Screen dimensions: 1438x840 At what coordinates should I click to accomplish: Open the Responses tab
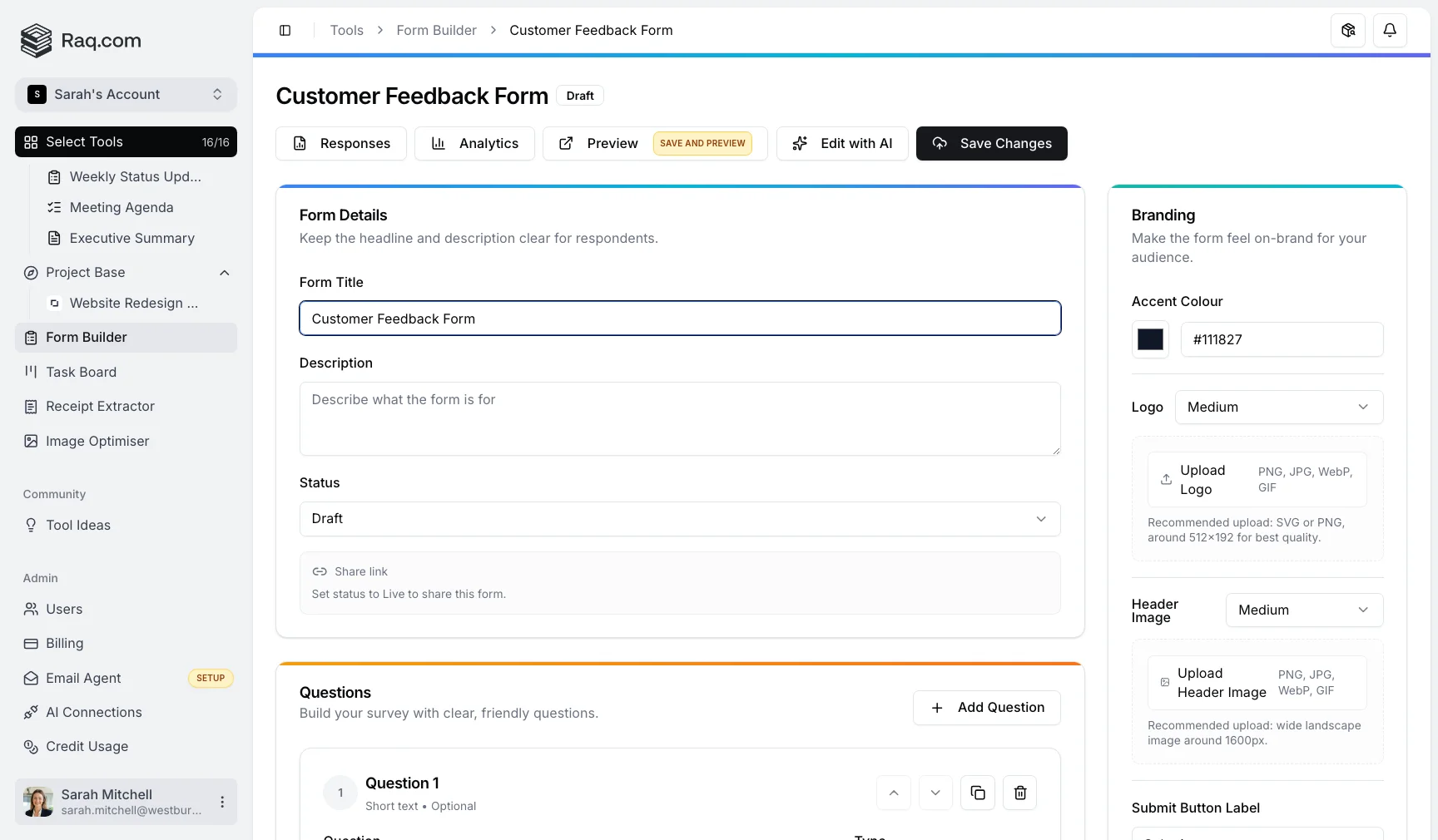click(340, 143)
